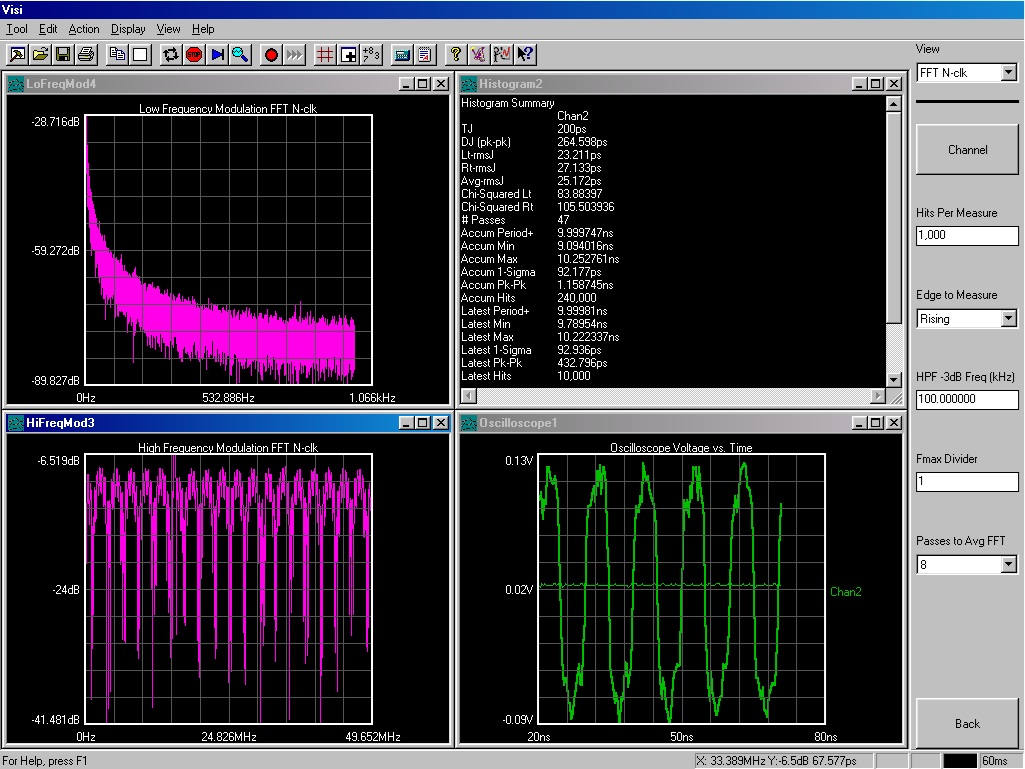The width and height of the screenshot is (1025, 769).
Task: Toggle the red grid lines icon
Action: point(324,54)
